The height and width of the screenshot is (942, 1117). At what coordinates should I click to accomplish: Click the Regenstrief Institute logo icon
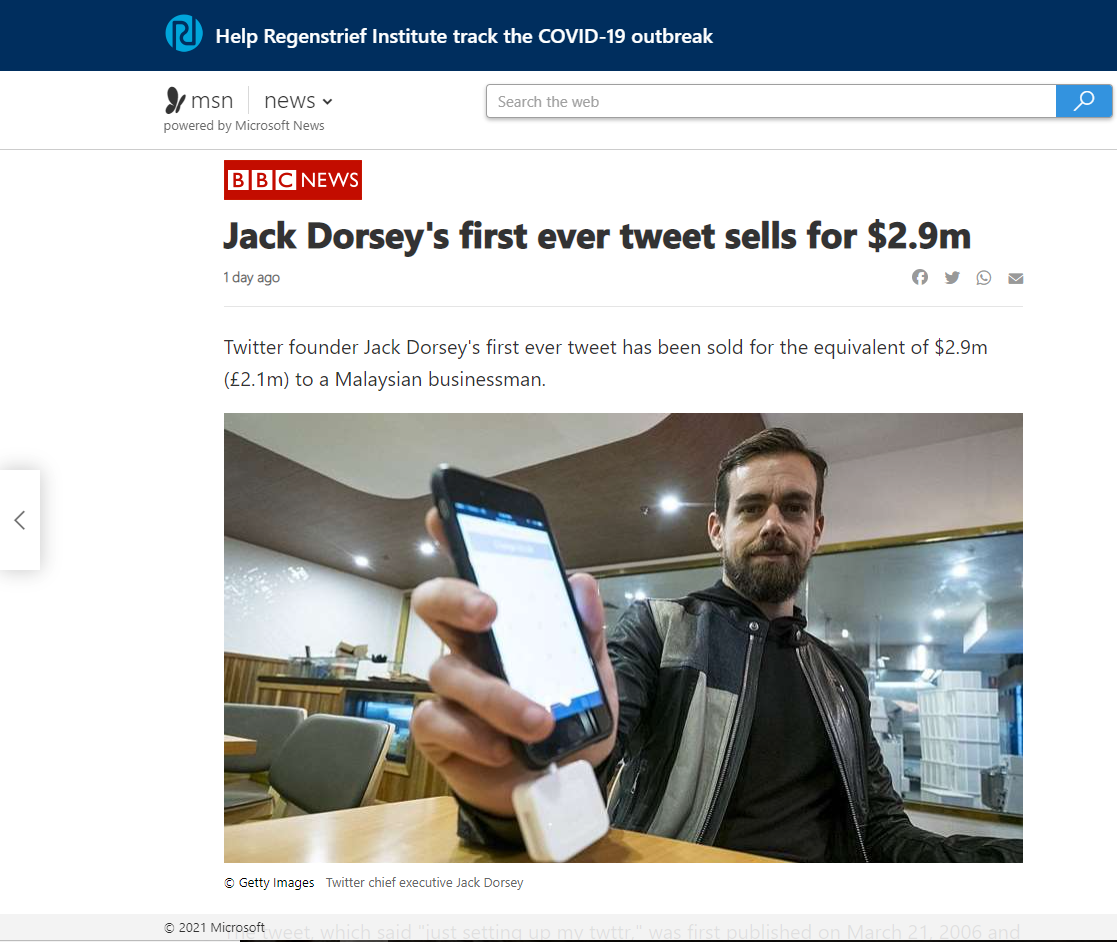pyautogui.click(x=184, y=33)
